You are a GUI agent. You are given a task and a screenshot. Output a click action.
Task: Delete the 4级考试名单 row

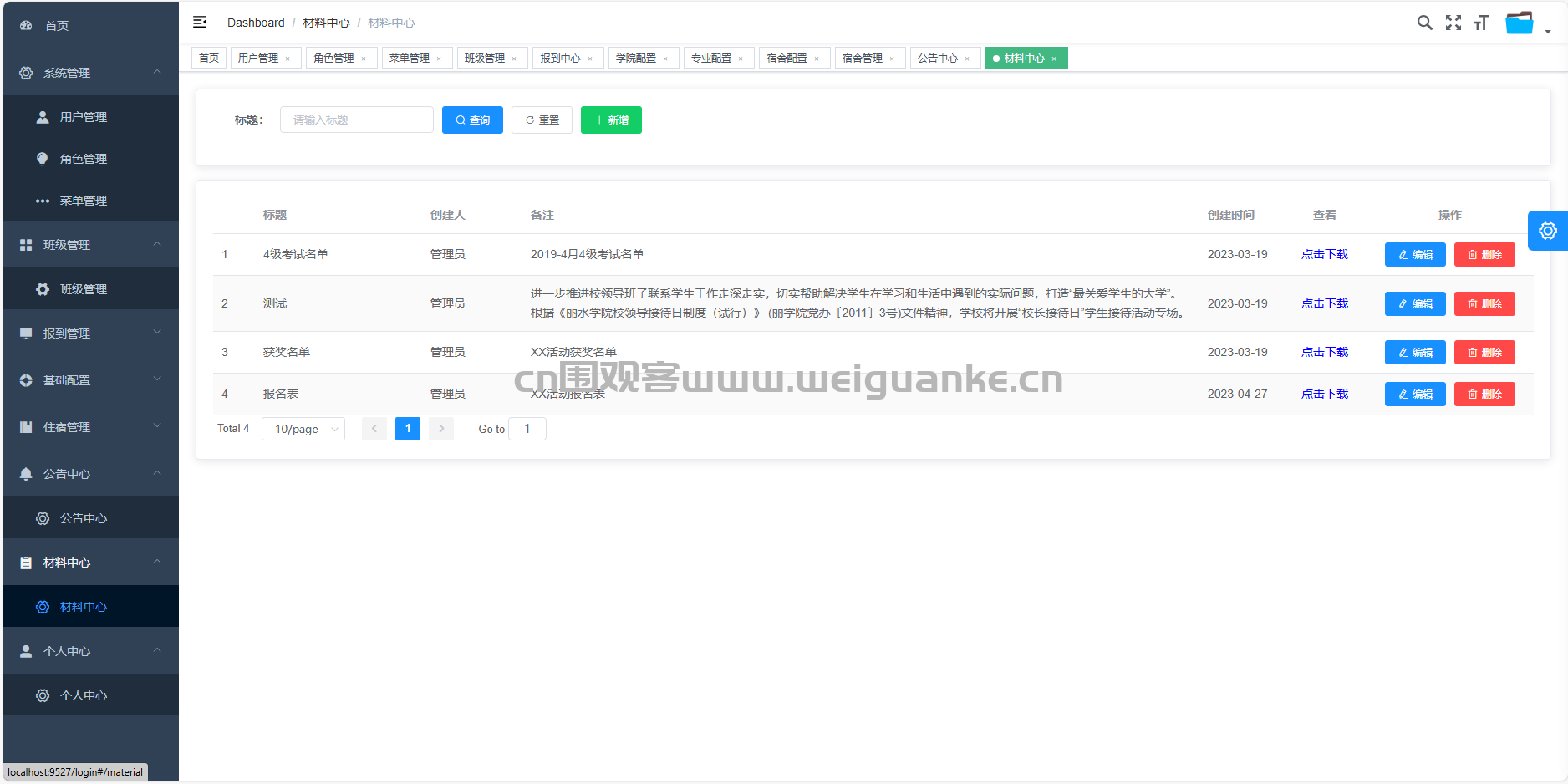point(1484,254)
